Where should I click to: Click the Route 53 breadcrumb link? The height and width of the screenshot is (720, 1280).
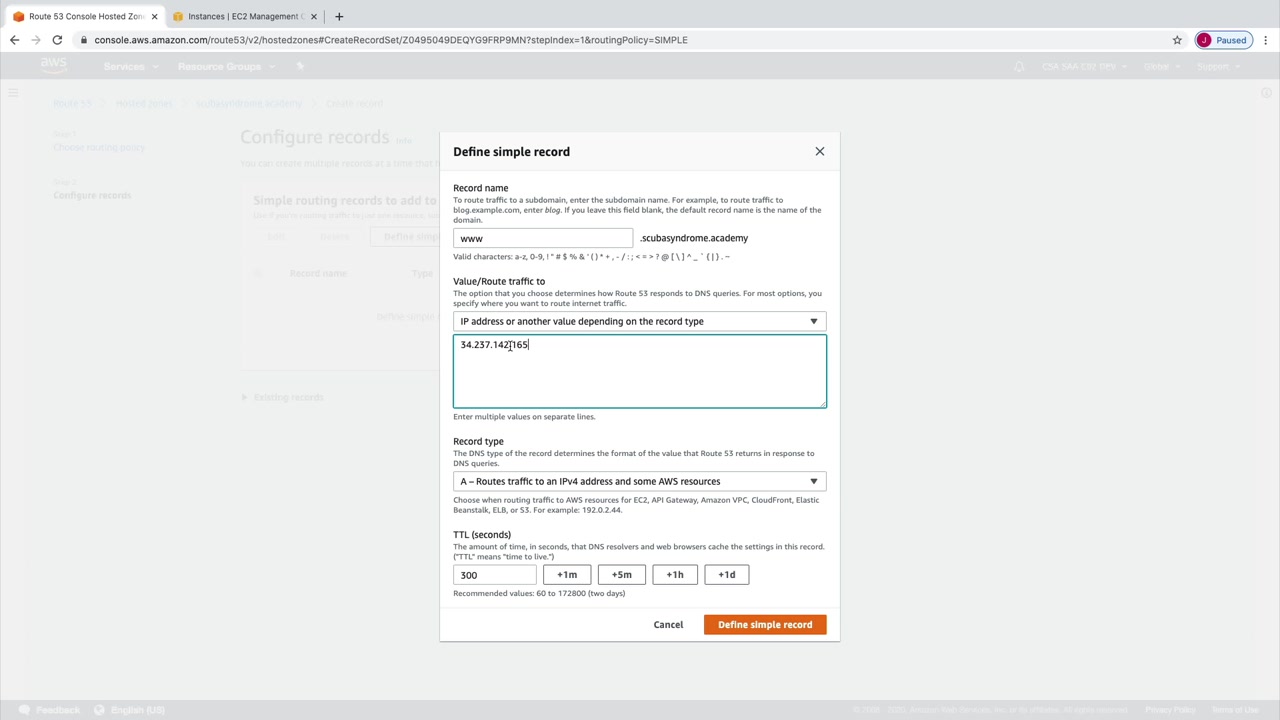tap(72, 103)
